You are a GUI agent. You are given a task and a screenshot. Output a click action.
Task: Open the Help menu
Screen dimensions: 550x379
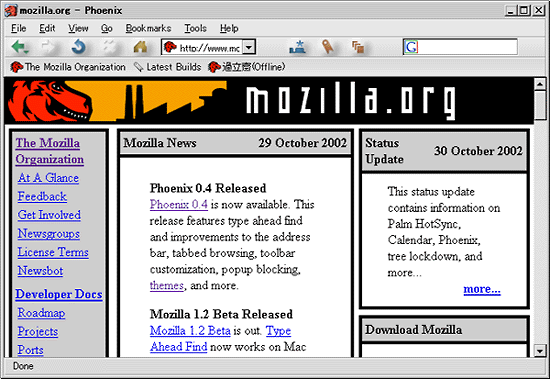(x=229, y=28)
